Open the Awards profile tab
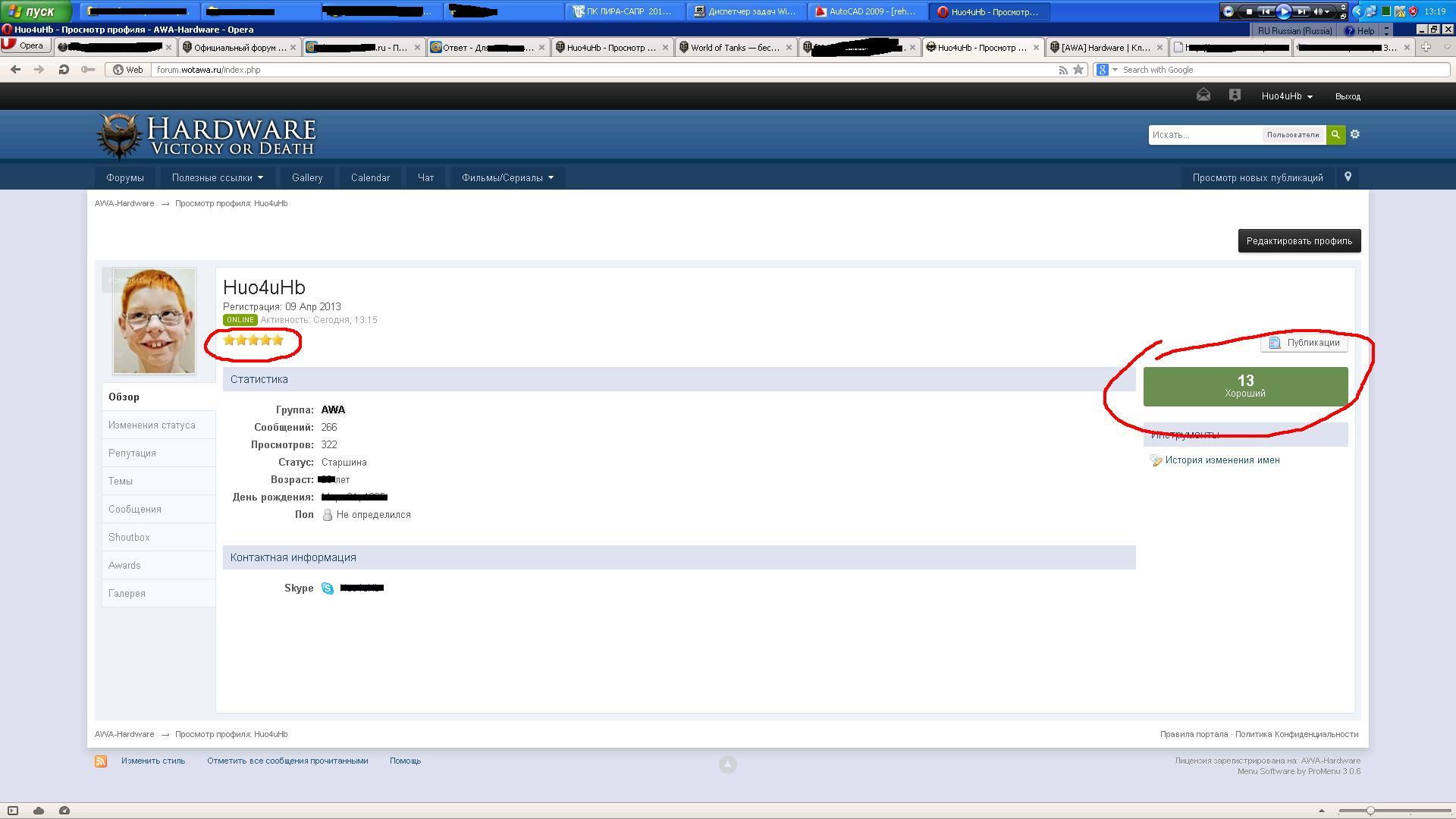This screenshot has width=1456, height=819. (124, 566)
